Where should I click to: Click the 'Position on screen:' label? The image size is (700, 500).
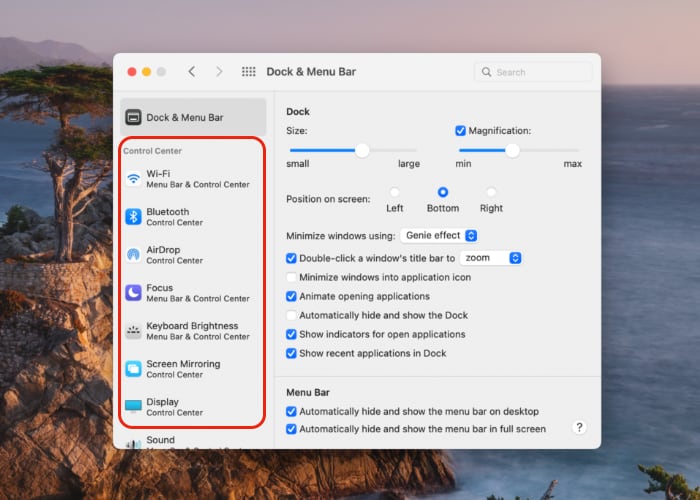click(x=328, y=199)
